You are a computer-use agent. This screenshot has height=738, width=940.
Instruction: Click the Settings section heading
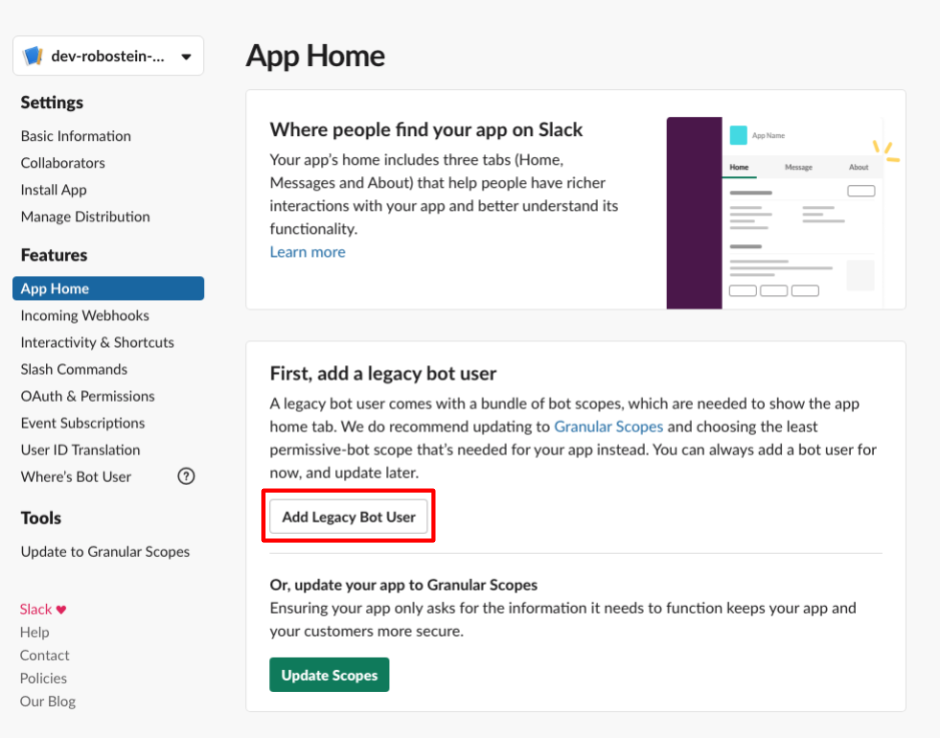point(52,103)
